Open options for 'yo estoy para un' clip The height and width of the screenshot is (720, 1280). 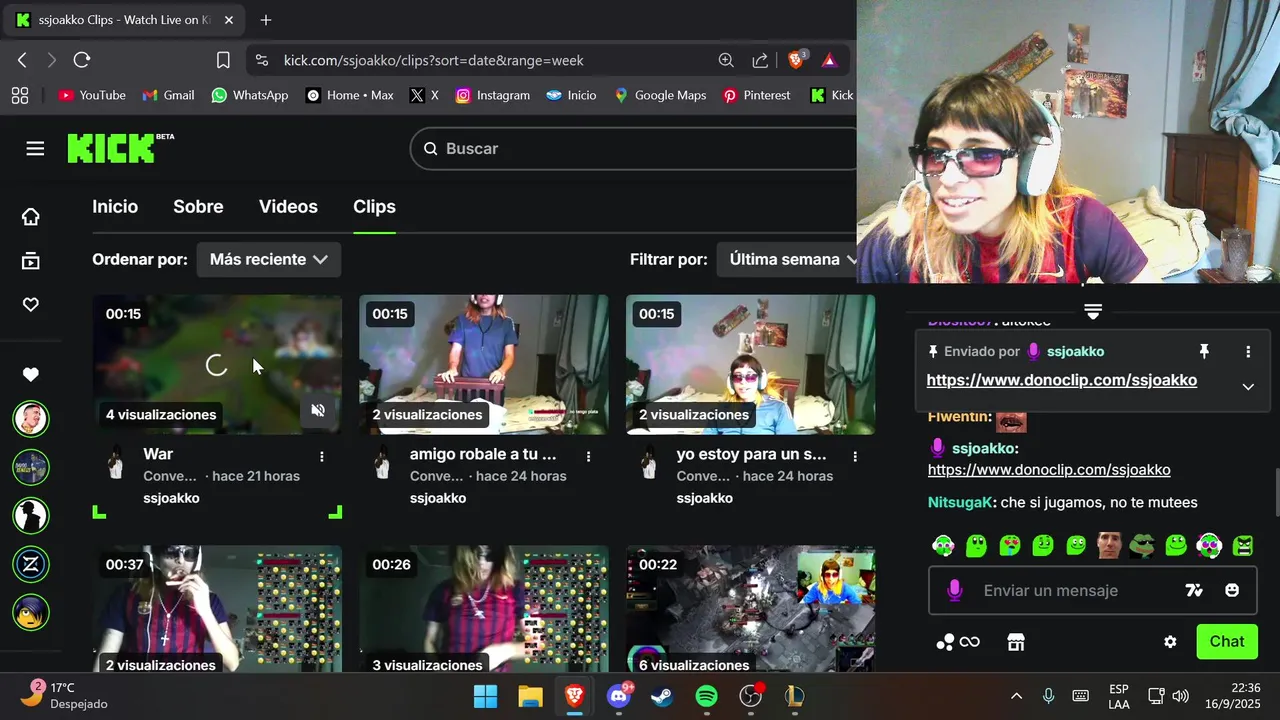click(x=855, y=456)
